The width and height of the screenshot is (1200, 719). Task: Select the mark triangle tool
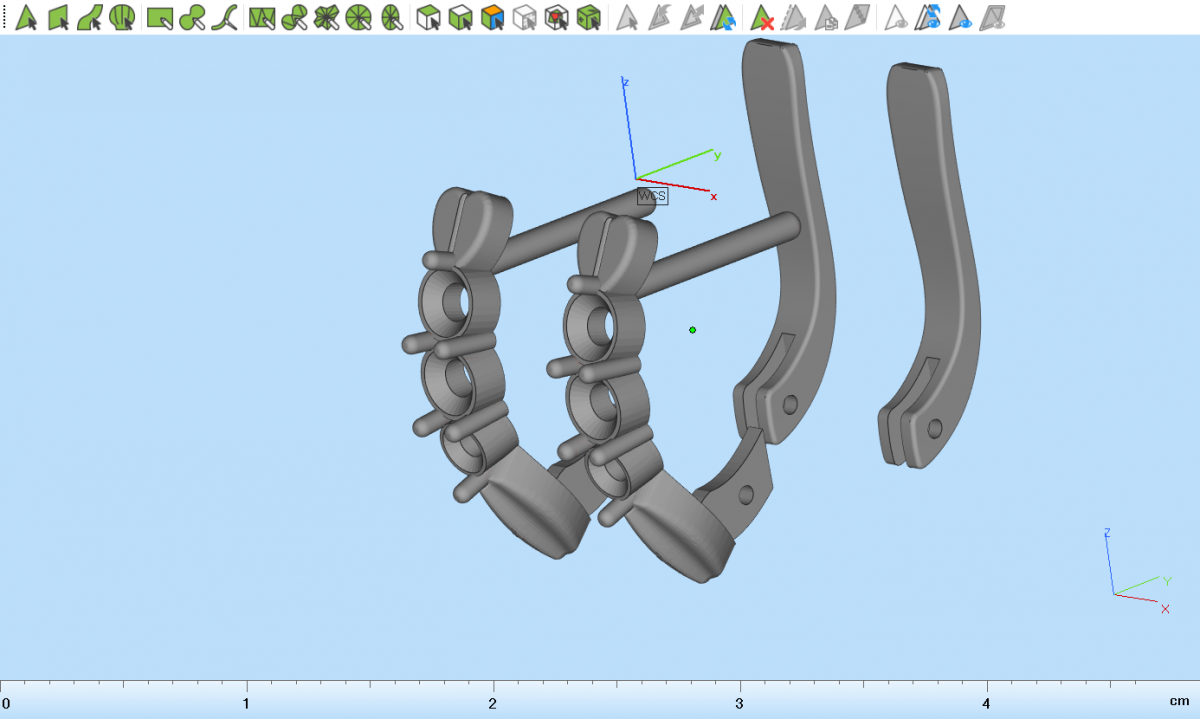pyautogui.click(x=26, y=17)
